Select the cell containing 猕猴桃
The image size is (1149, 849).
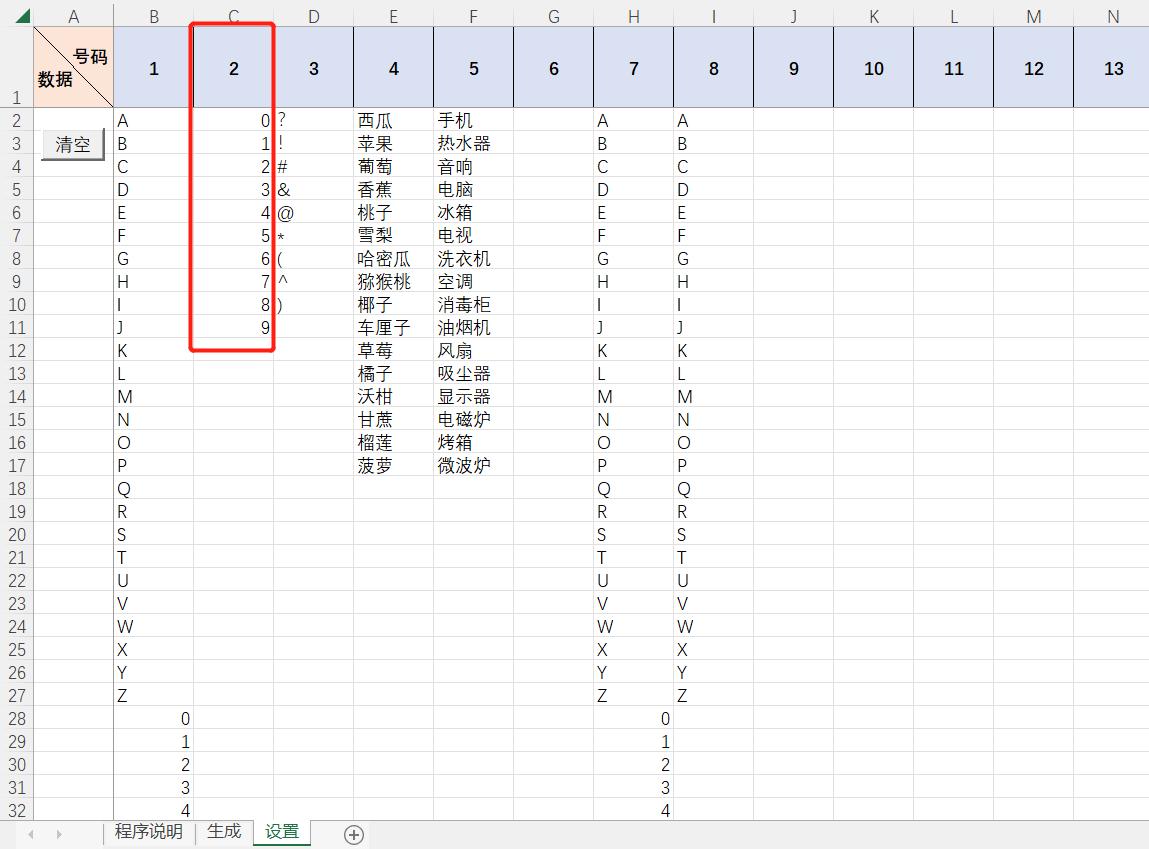[x=393, y=281]
